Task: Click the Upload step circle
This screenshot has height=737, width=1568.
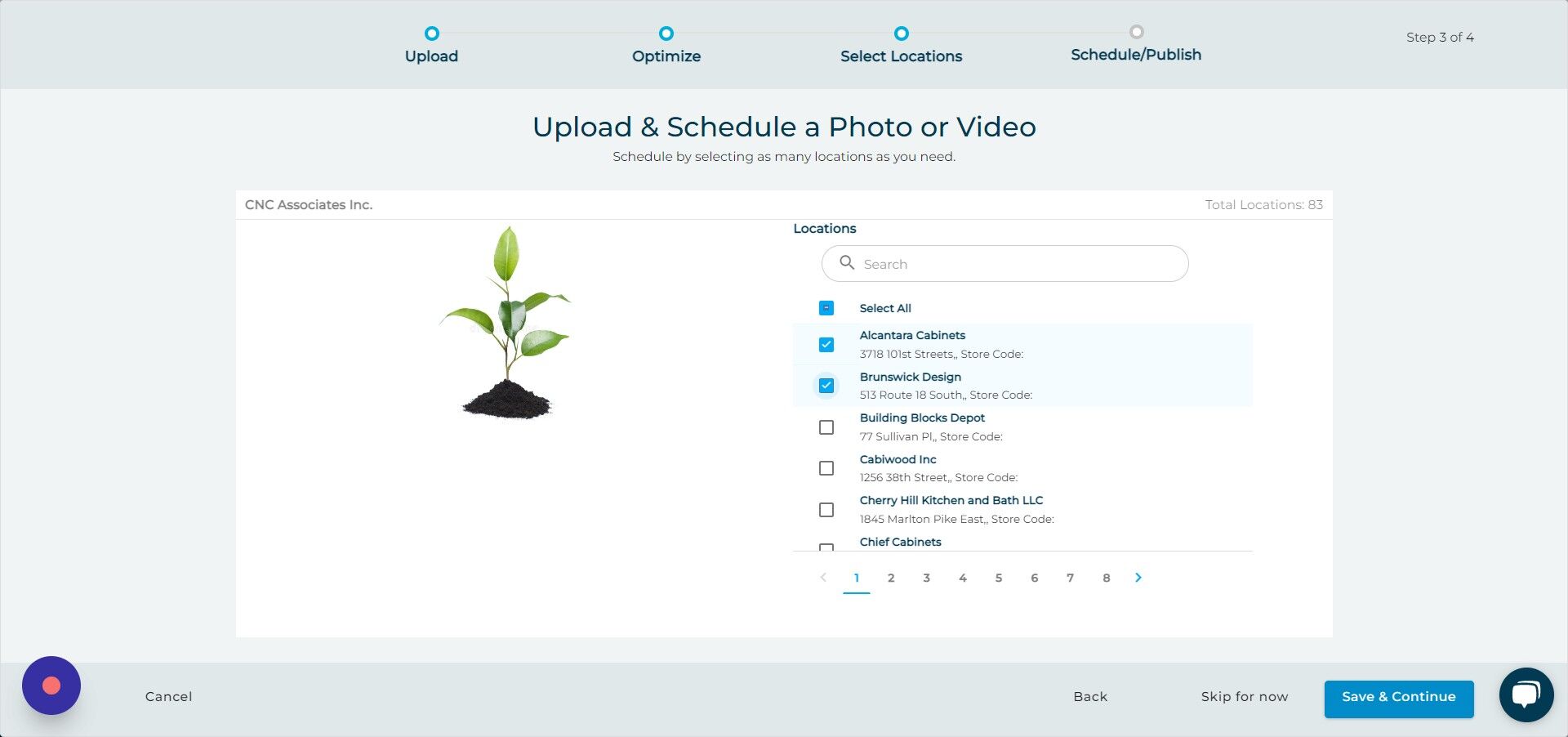Action: click(432, 33)
